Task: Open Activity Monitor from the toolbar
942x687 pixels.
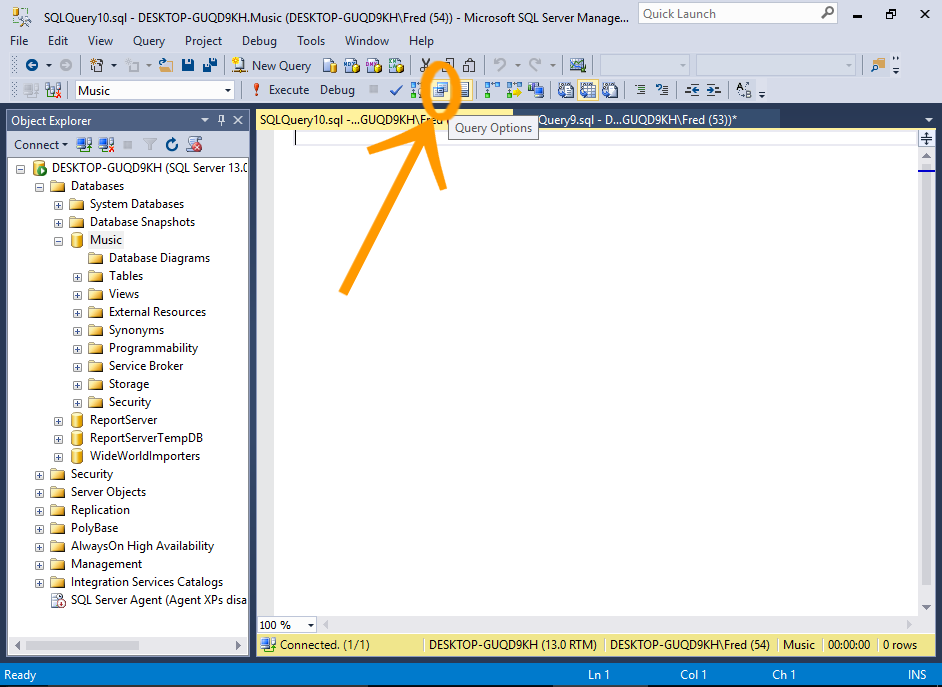Action: tap(577, 65)
